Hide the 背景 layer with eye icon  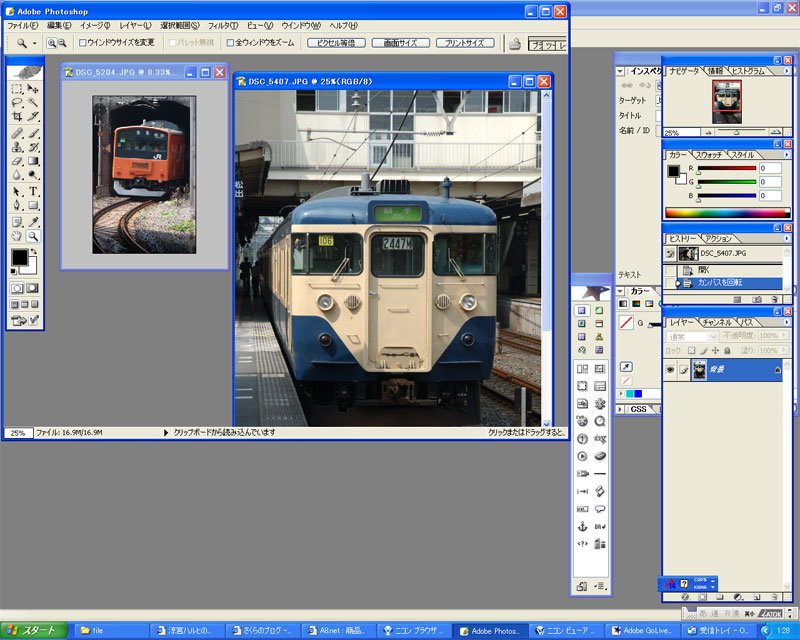tap(670, 370)
